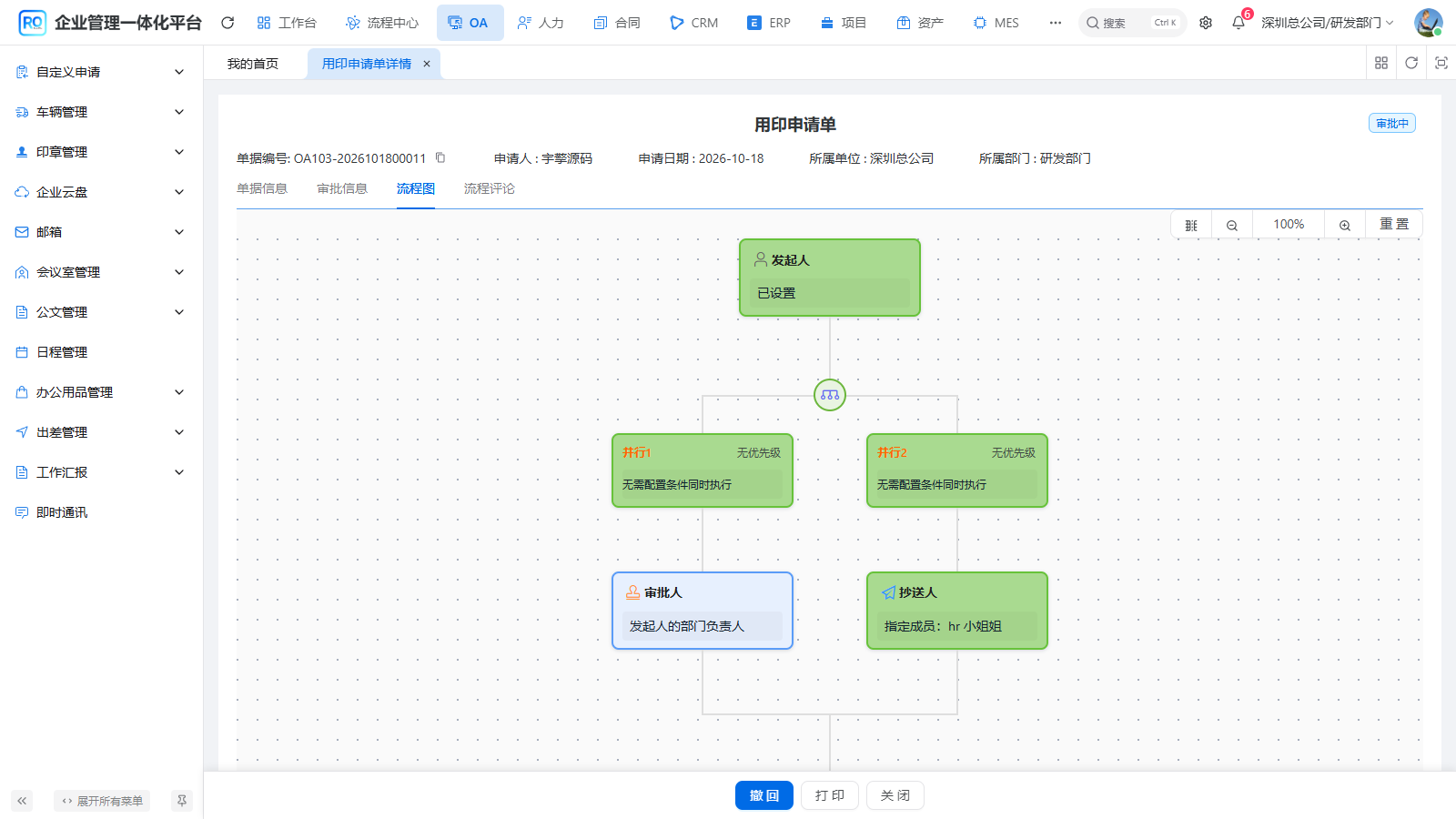Click the flowchart zoom in magnifier icon
The height and width of the screenshot is (819, 1456).
pos(1345,225)
